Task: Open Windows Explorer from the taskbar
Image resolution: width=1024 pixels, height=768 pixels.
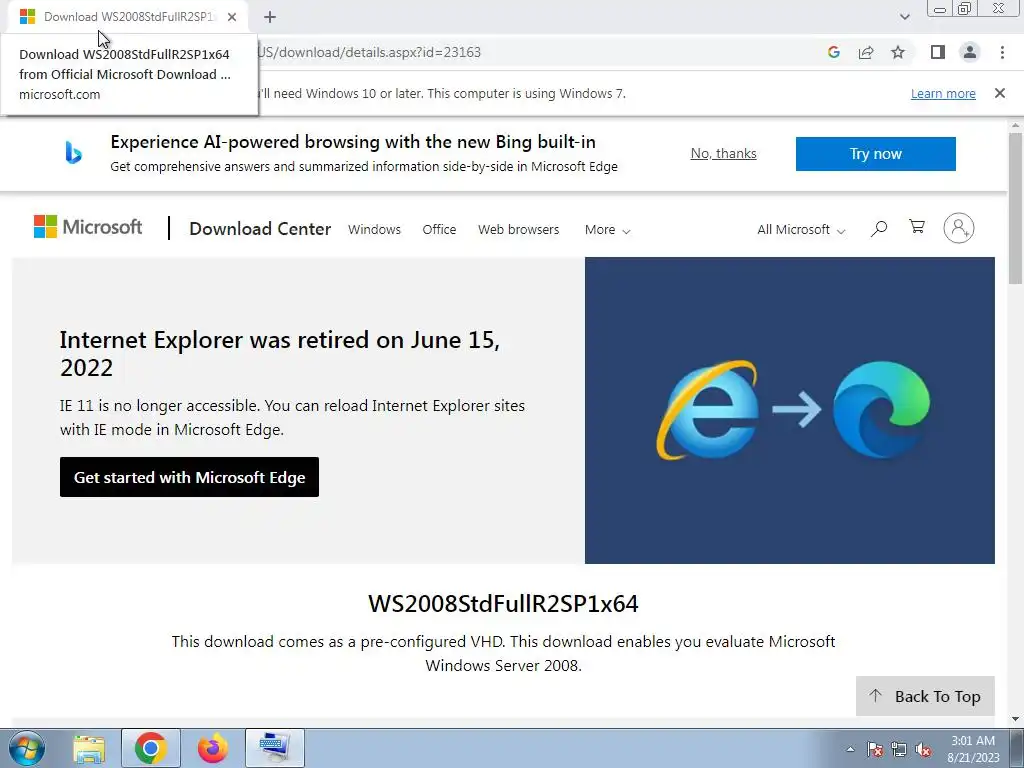Action: [x=89, y=748]
